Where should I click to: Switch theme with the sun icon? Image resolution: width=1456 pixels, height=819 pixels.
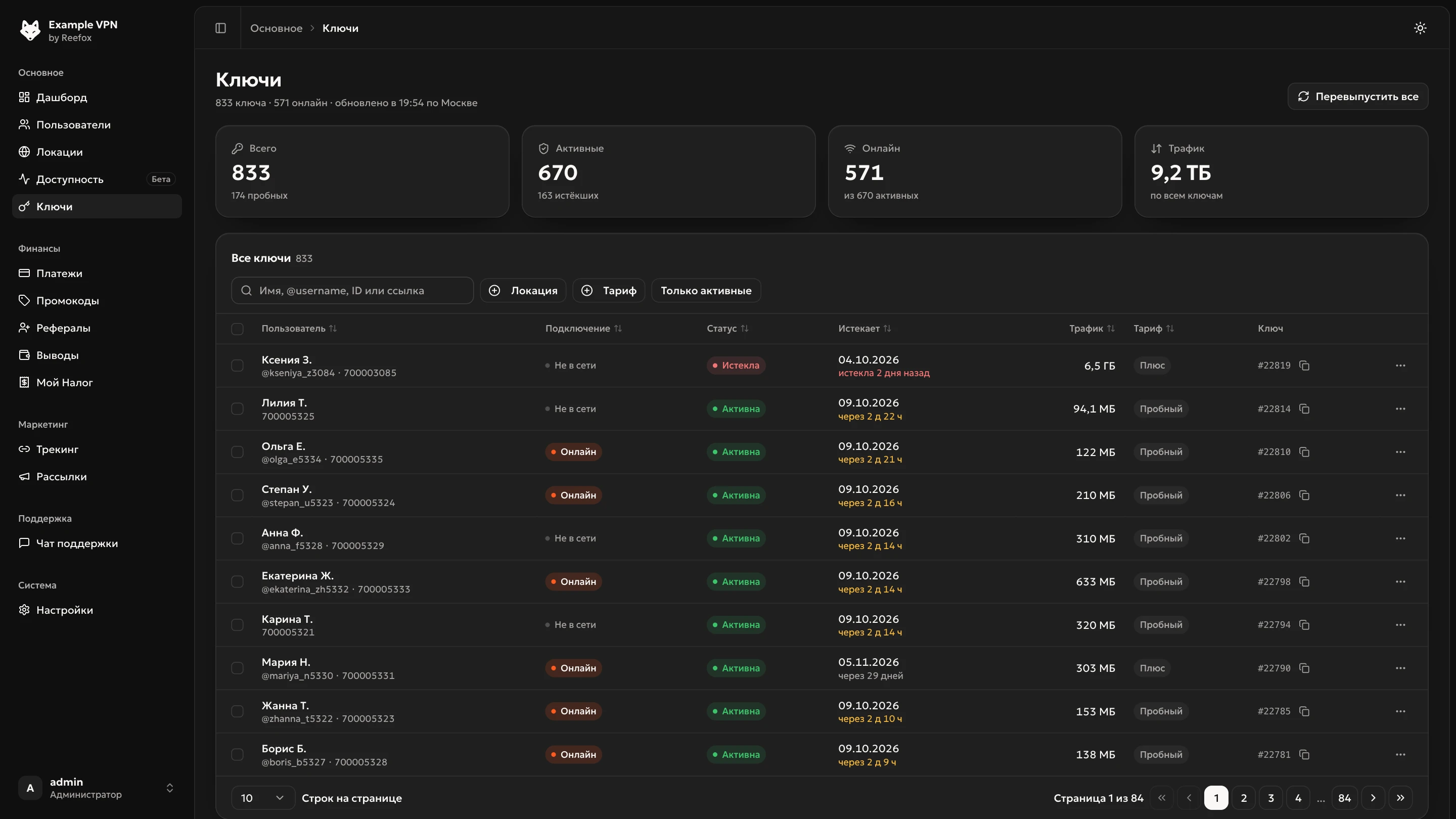[1420, 28]
